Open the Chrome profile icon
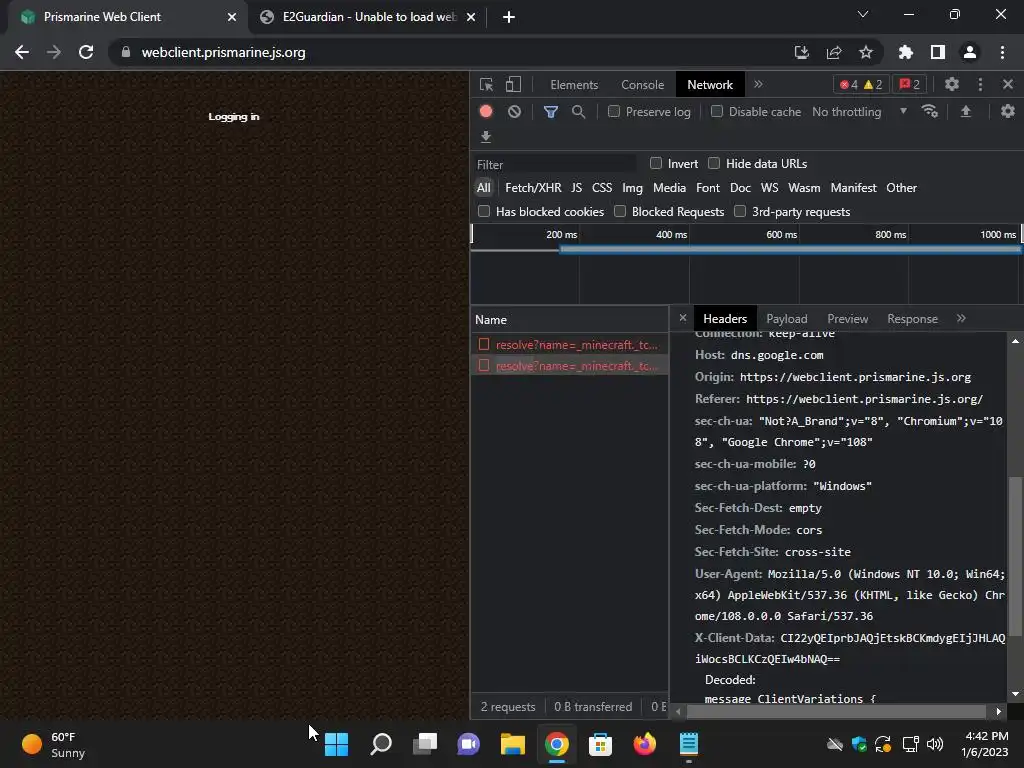 [x=970, y=52]
